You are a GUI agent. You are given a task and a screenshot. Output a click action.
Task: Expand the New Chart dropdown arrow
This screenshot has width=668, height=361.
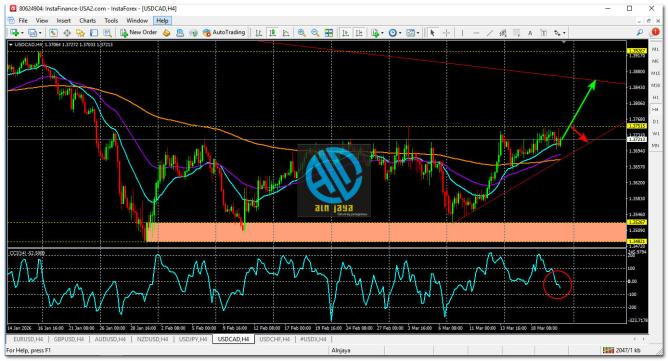22,33
